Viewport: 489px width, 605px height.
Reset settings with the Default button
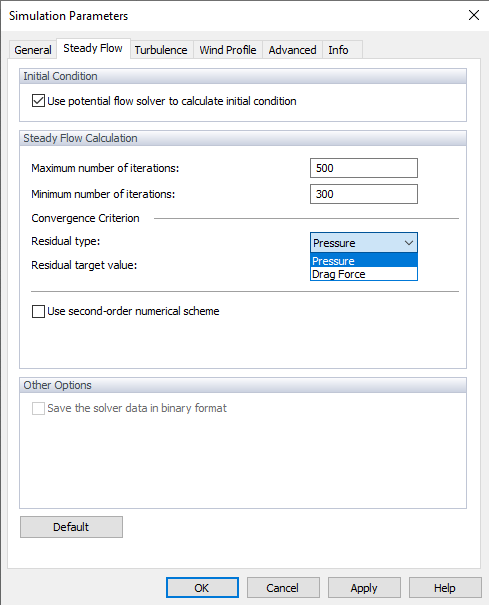point(71,527)
